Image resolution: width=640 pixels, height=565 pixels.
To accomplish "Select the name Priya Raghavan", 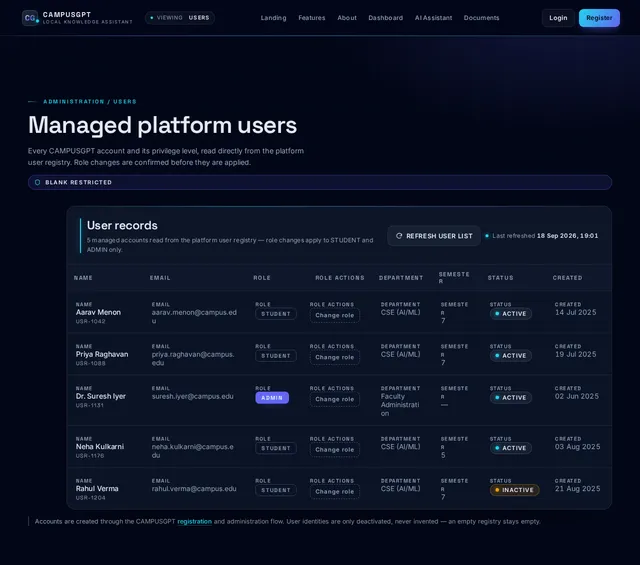I will point(102,354).
